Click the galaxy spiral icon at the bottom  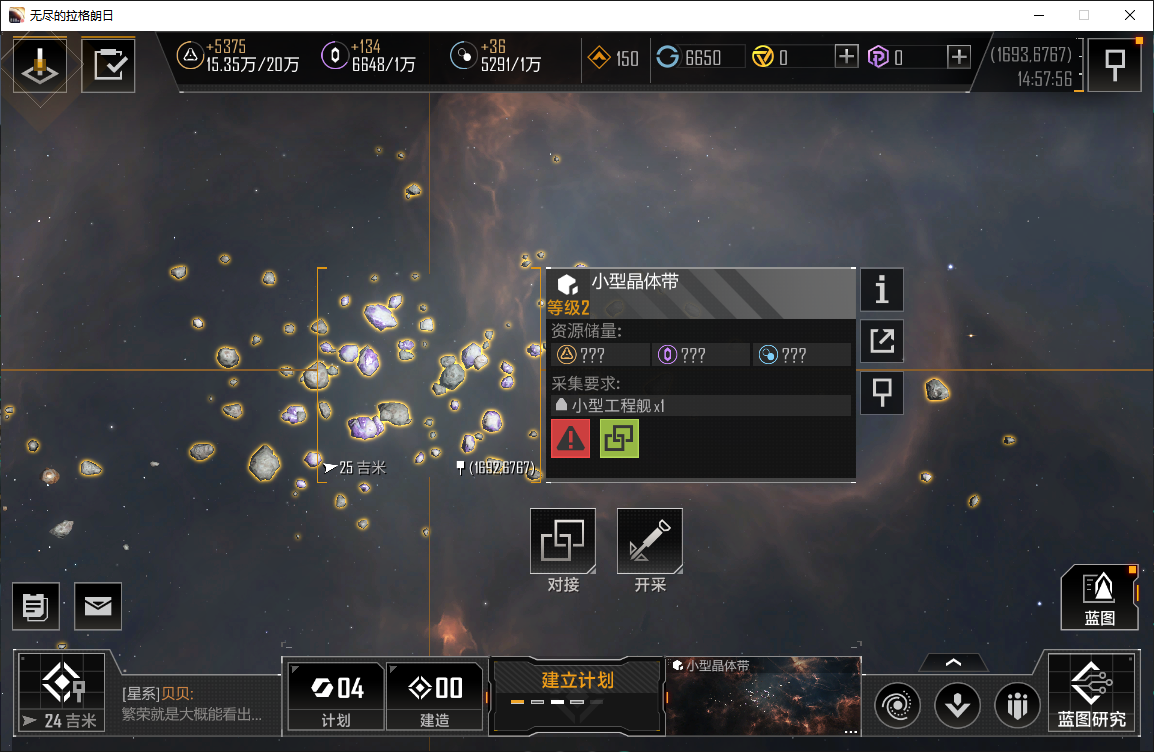point(897,706)
